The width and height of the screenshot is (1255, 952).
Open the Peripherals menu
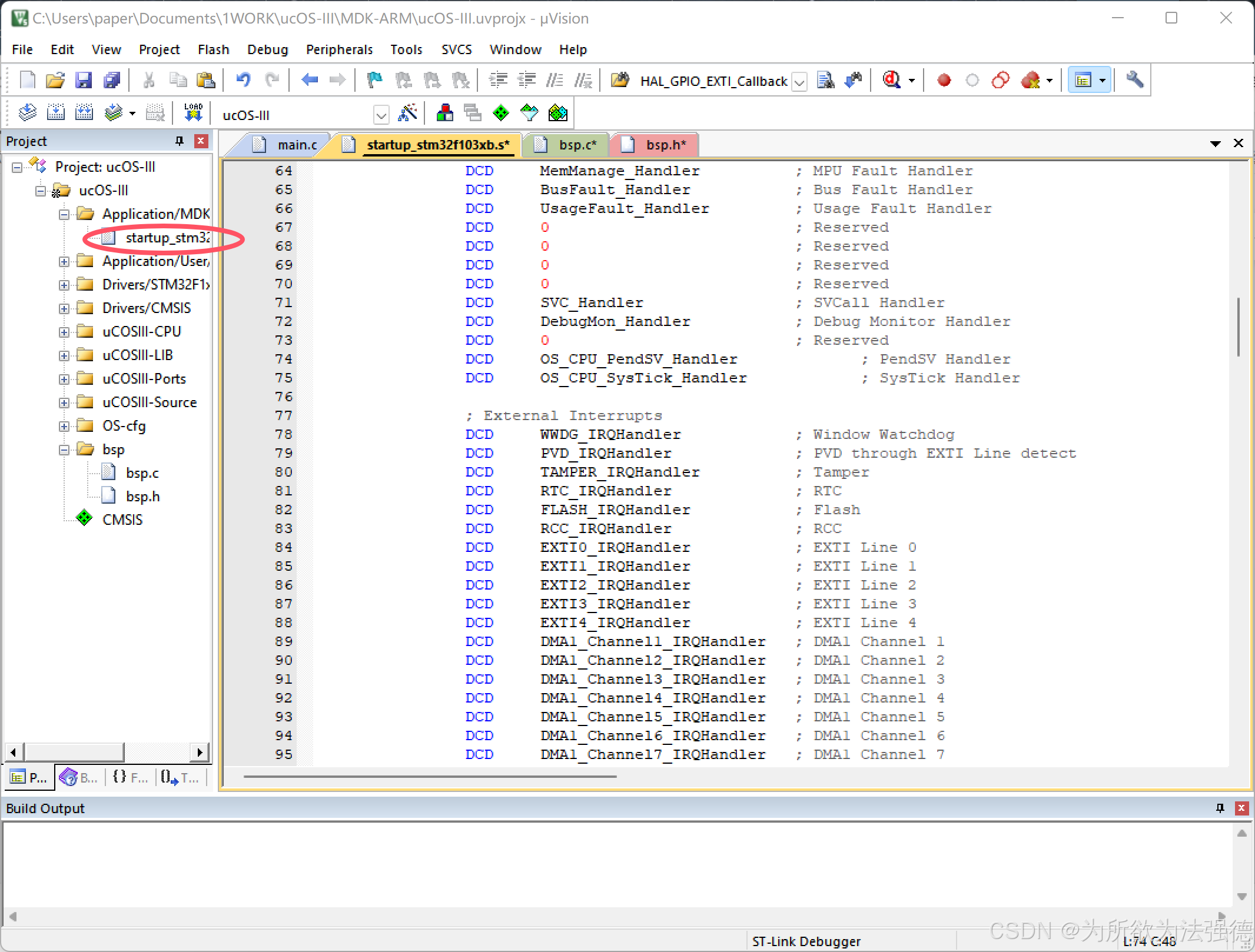click(339, 49)
